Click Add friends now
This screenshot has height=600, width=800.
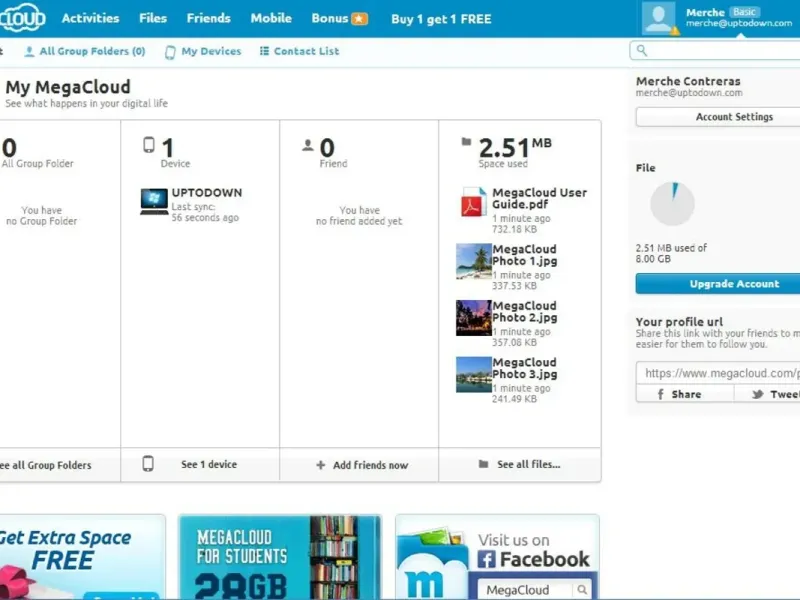click(370, 465)
